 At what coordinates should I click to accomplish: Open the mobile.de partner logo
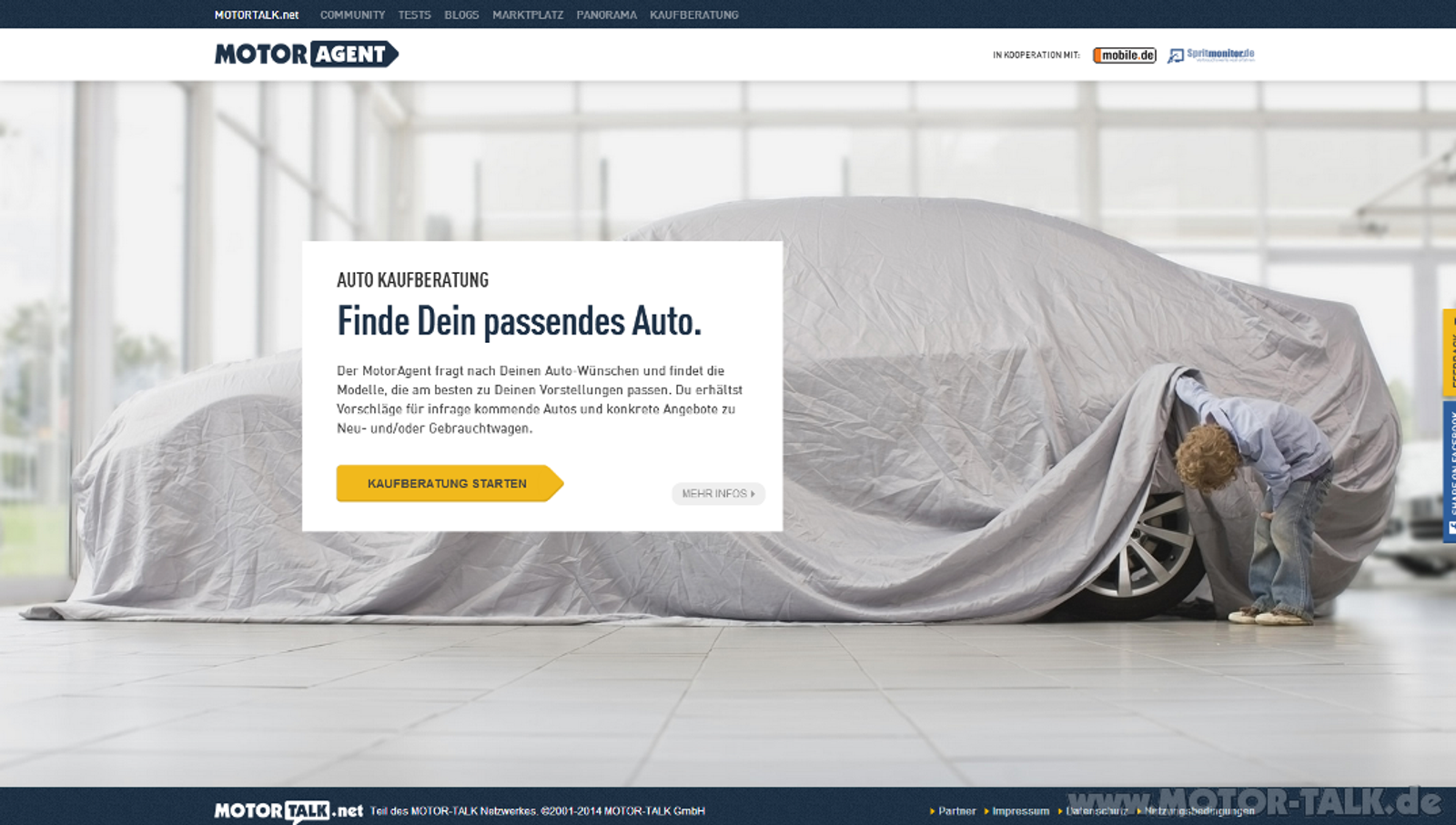(x=1124, y=55)
